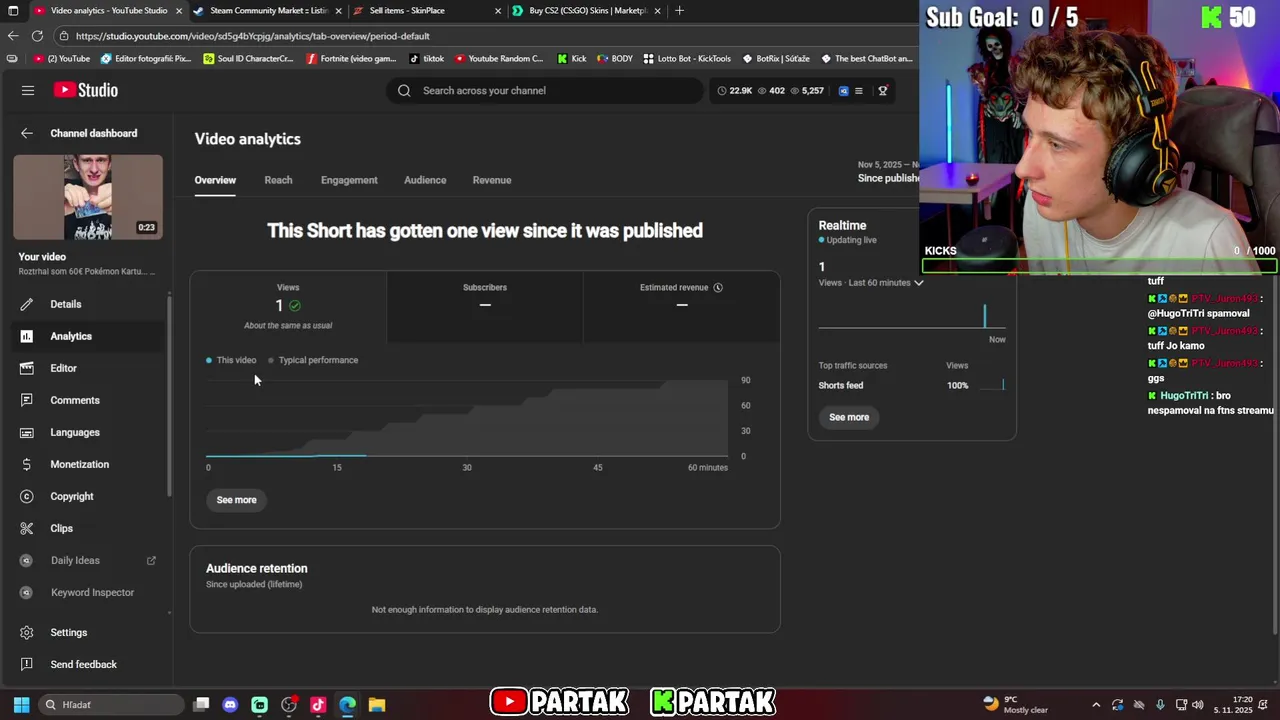
Task: Switch to Steam Community Market tab
Action: [267, 11]
